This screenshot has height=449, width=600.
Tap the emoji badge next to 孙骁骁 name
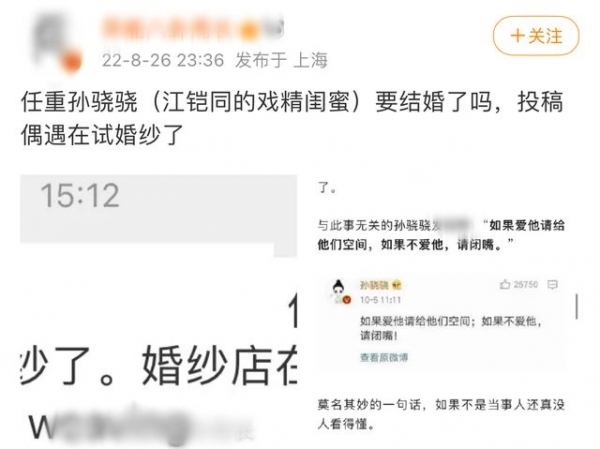(x=396, y=285)
